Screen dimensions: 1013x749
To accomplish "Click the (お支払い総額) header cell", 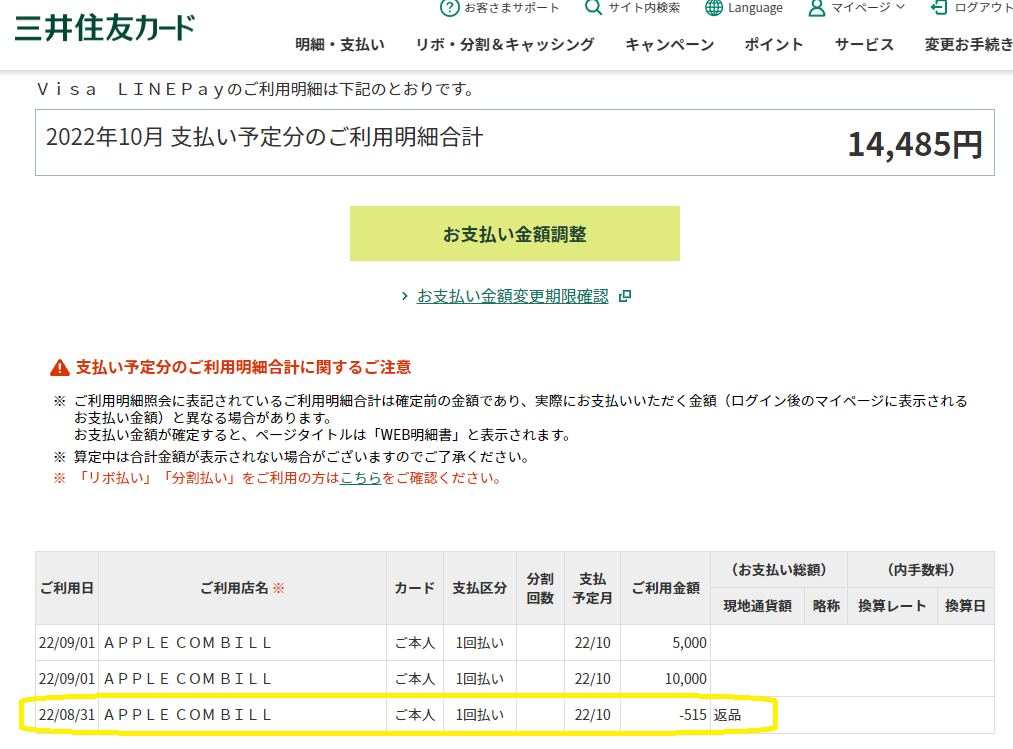I will 778,570.
